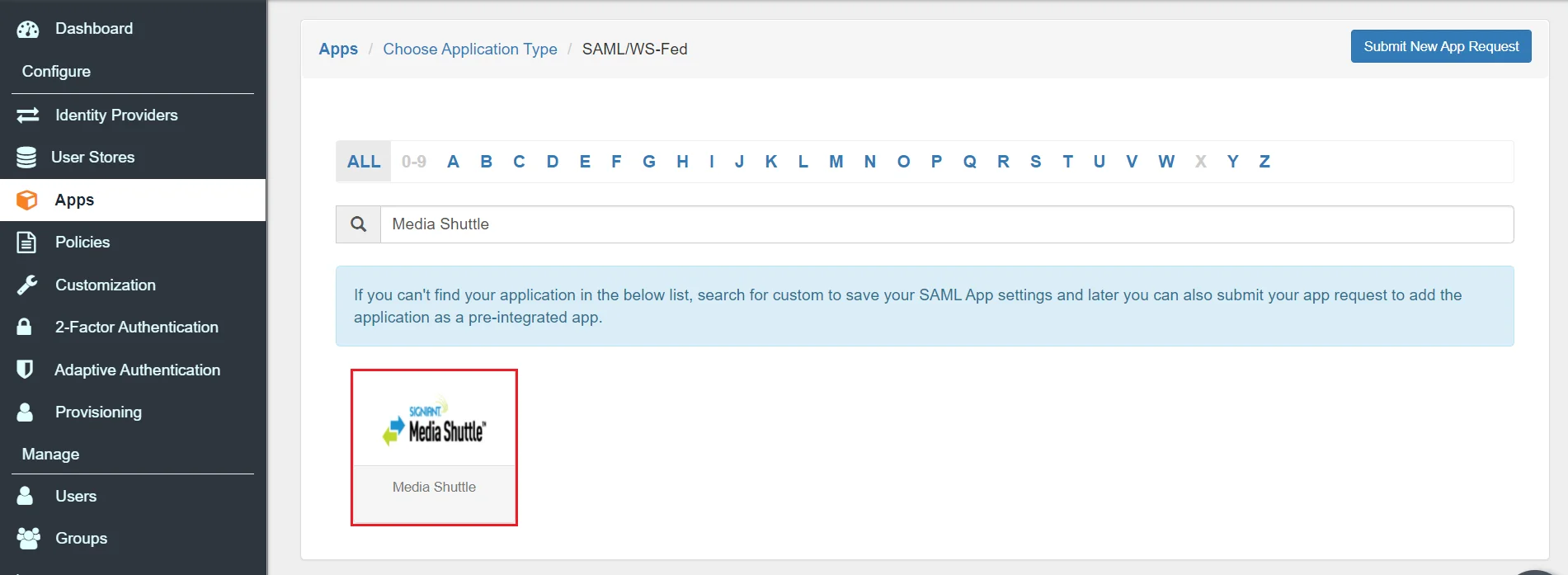Filter apps by letter X

click(x=1201, y=162)
